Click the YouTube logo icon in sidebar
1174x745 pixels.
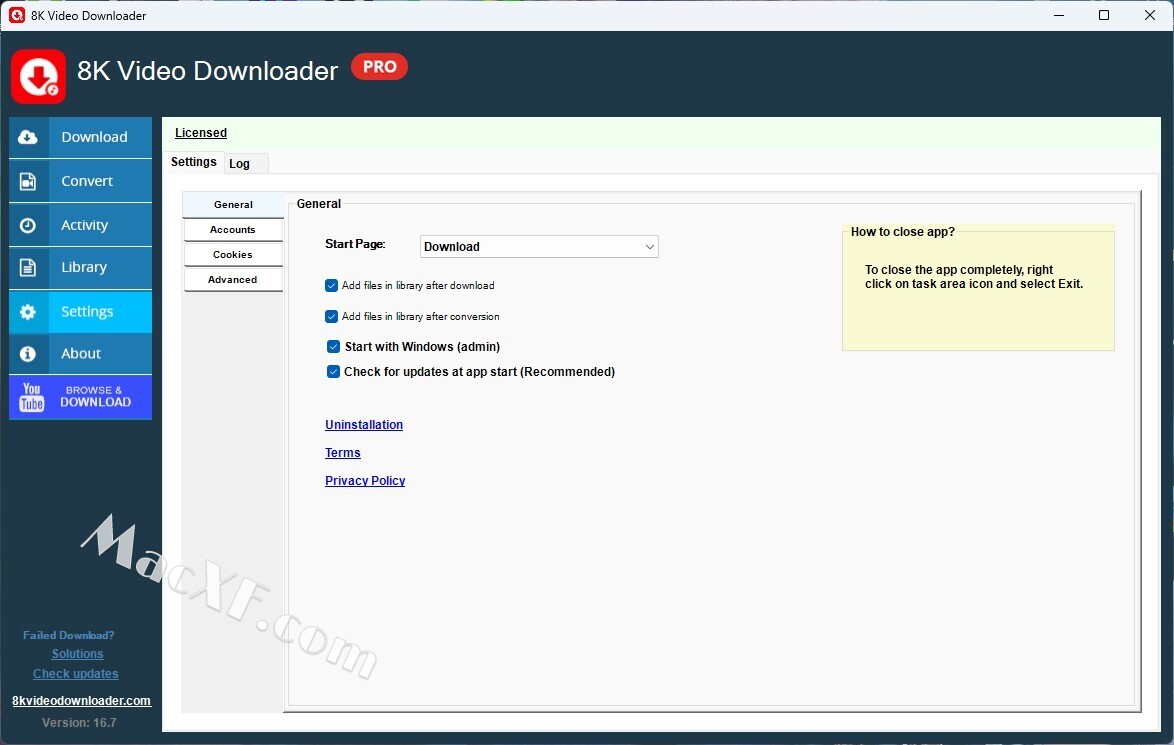31,397
